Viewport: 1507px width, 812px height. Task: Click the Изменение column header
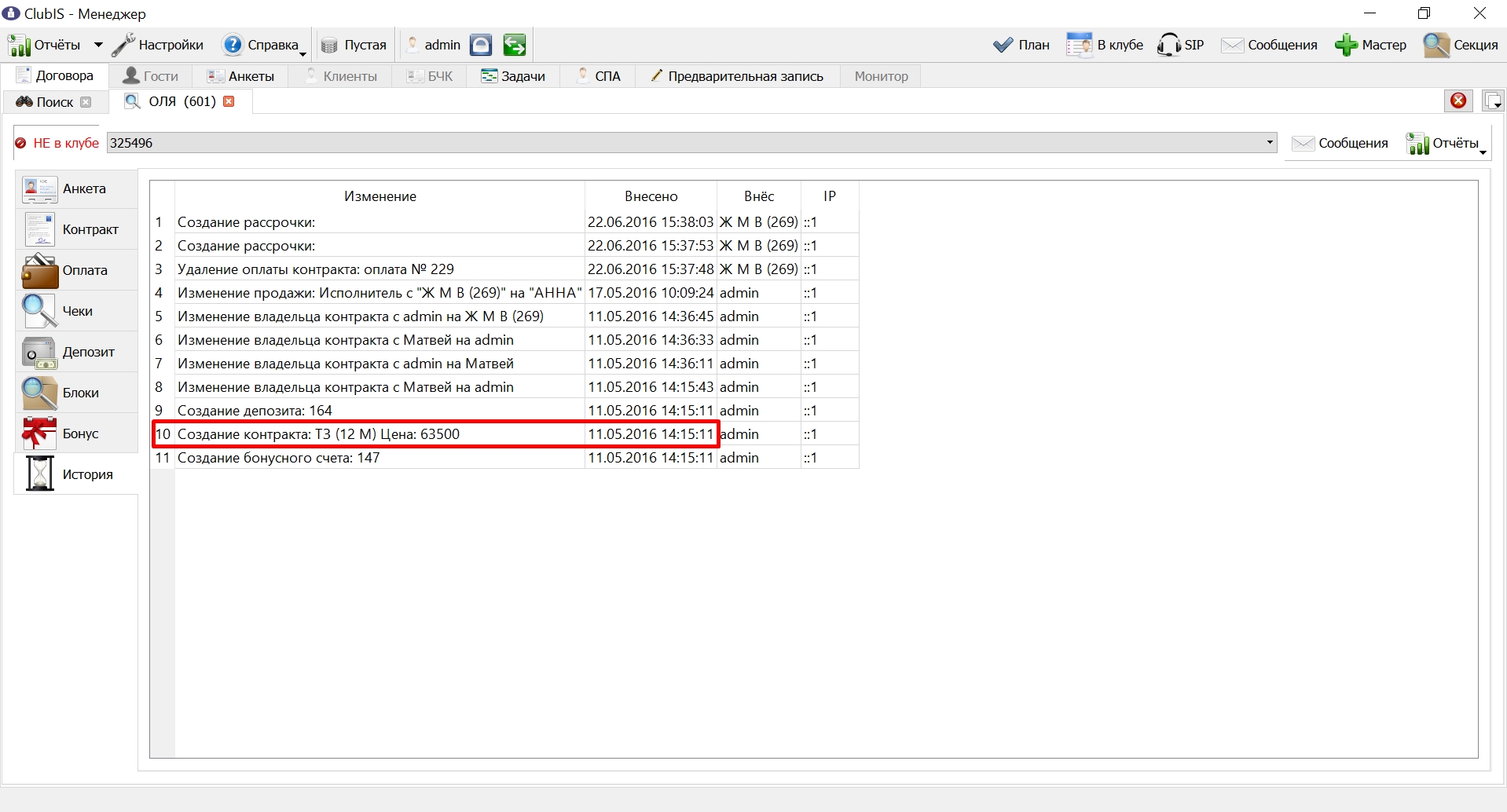(380, 196)
